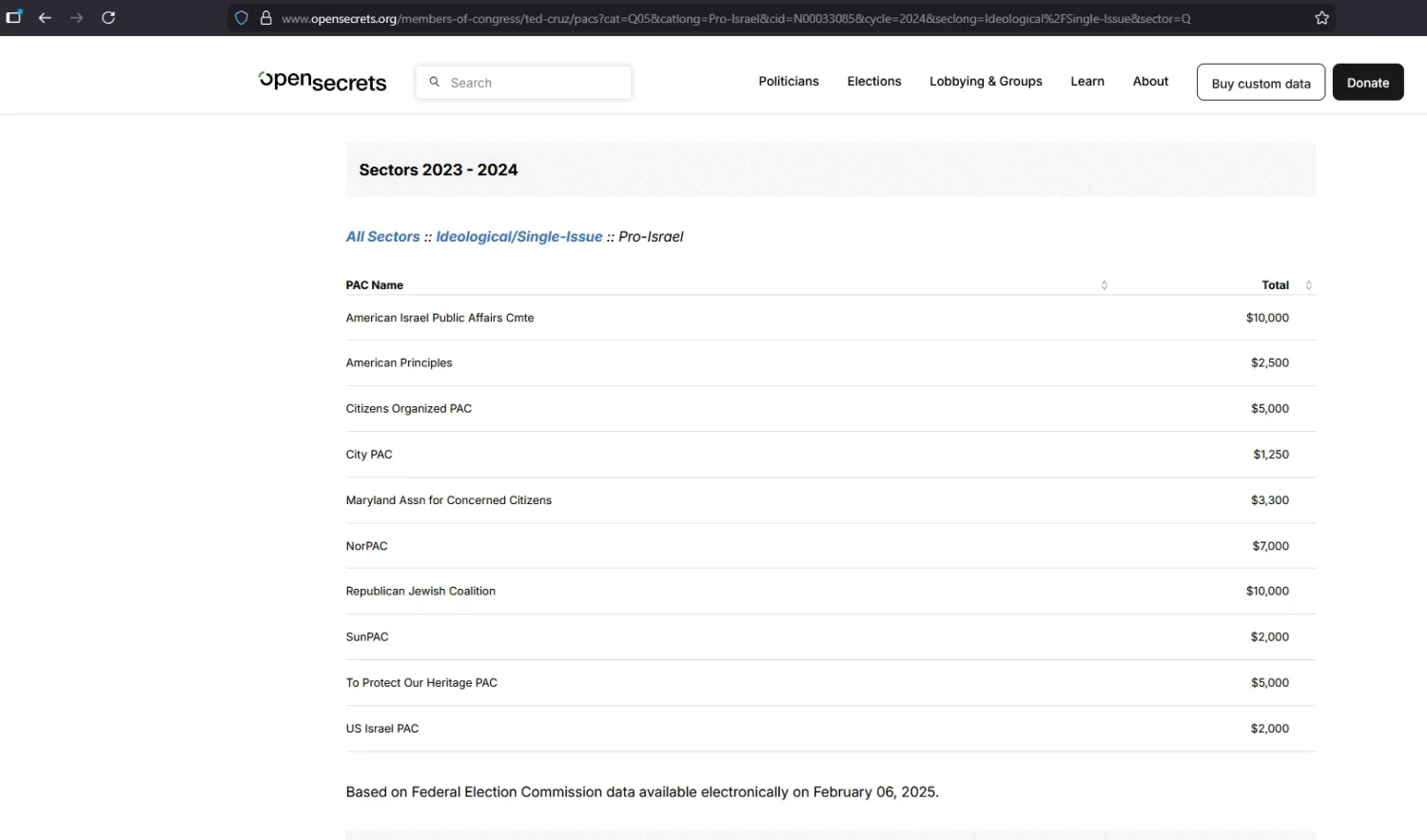Click the OpenSecrets logo
Viewport: 1427px width, 840px height.
click(x=323, y=82)
